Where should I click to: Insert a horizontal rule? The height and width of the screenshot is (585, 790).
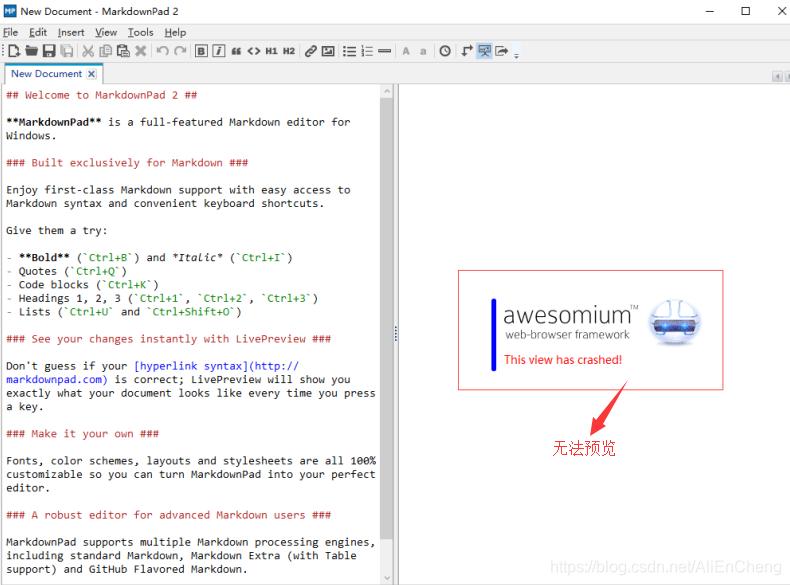click(384, 51)
